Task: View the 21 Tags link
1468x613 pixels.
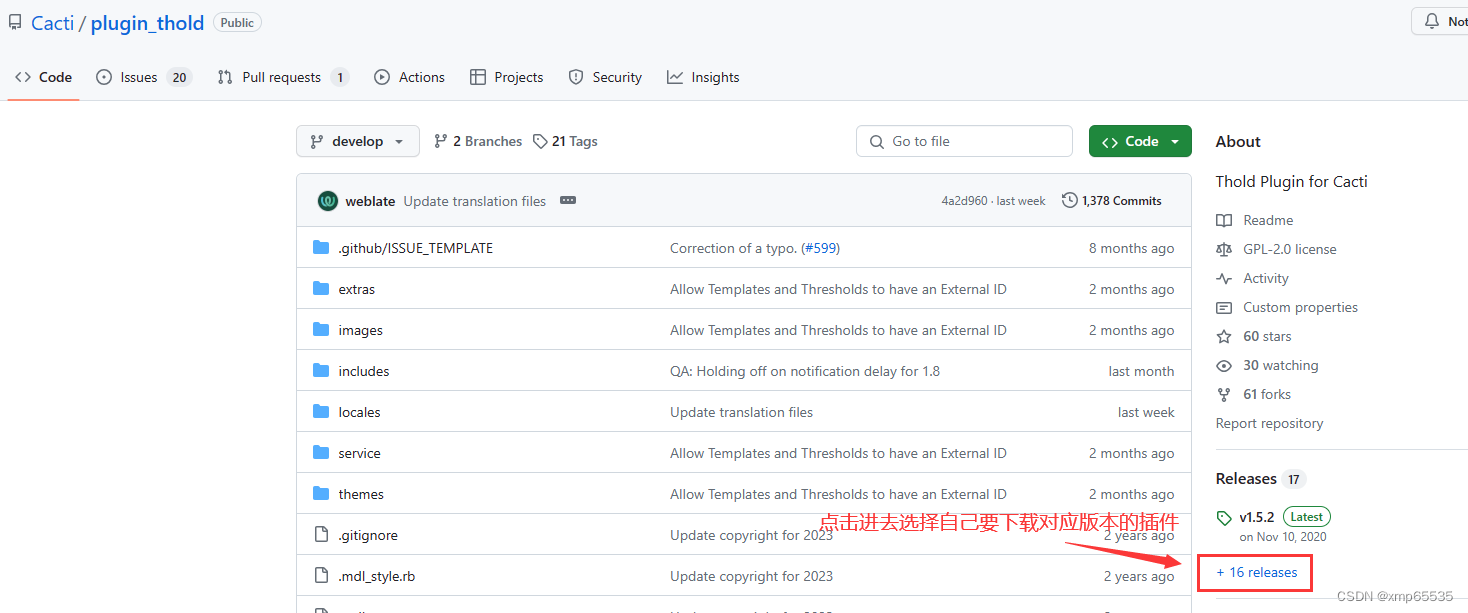Action: [565, 141]
